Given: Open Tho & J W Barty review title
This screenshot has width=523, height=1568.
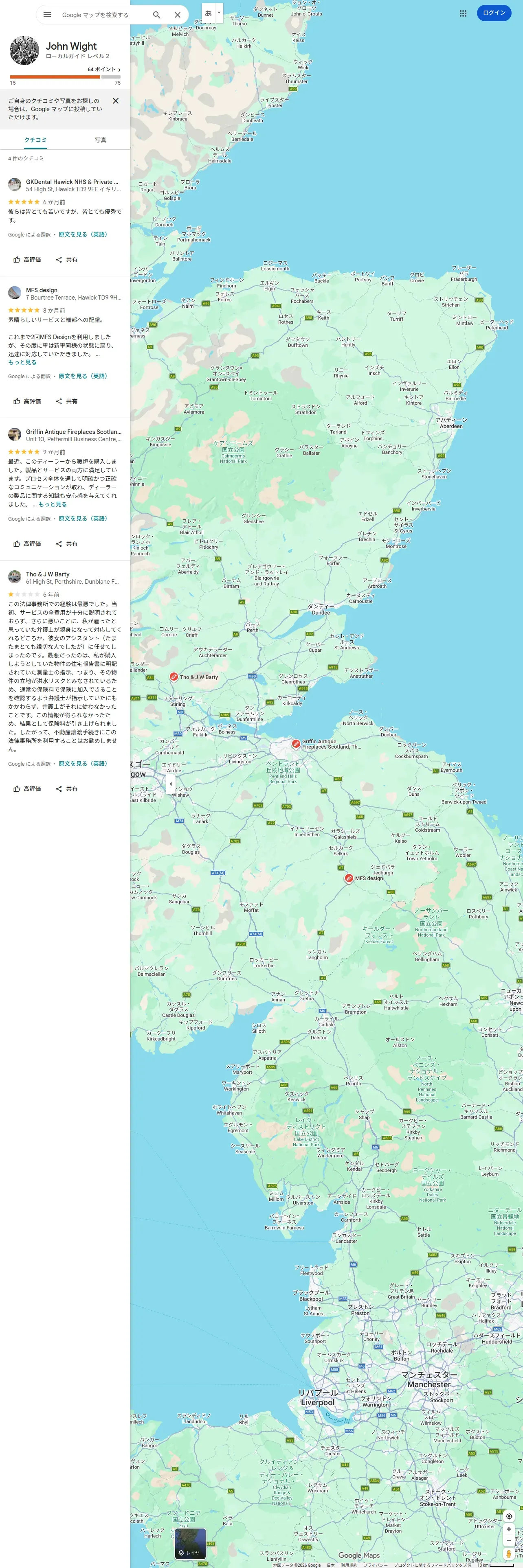Looking at the screenshot, I should coord(48,575).
